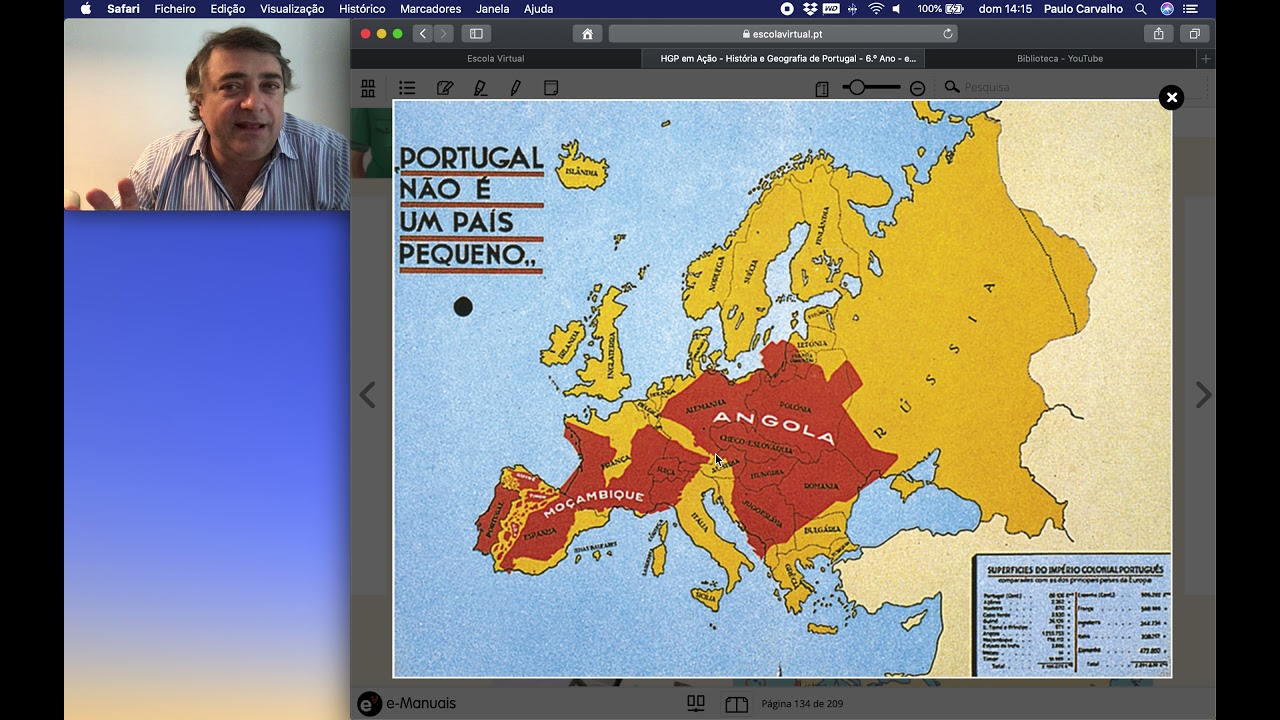Open the Dropbox menu bar icon
1280x720 pixels.
point(810,9)
